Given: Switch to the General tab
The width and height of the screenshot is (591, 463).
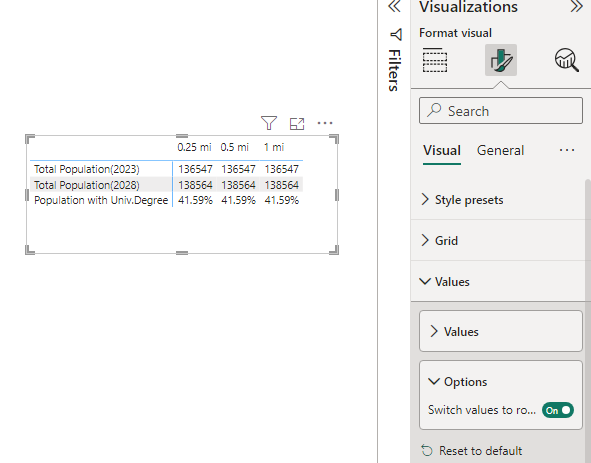Looking at the screenshot, I should click(x=500, y=150).
